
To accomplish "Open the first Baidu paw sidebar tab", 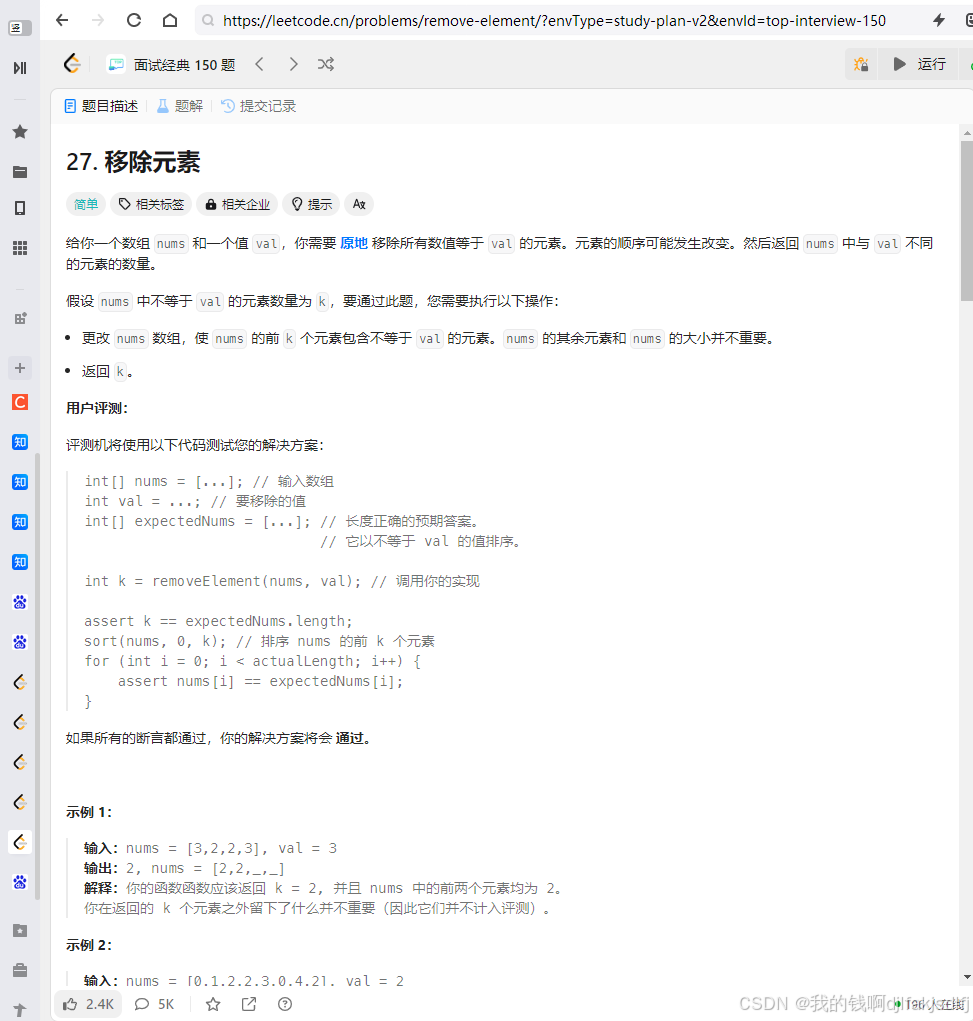I will [20, 602].
